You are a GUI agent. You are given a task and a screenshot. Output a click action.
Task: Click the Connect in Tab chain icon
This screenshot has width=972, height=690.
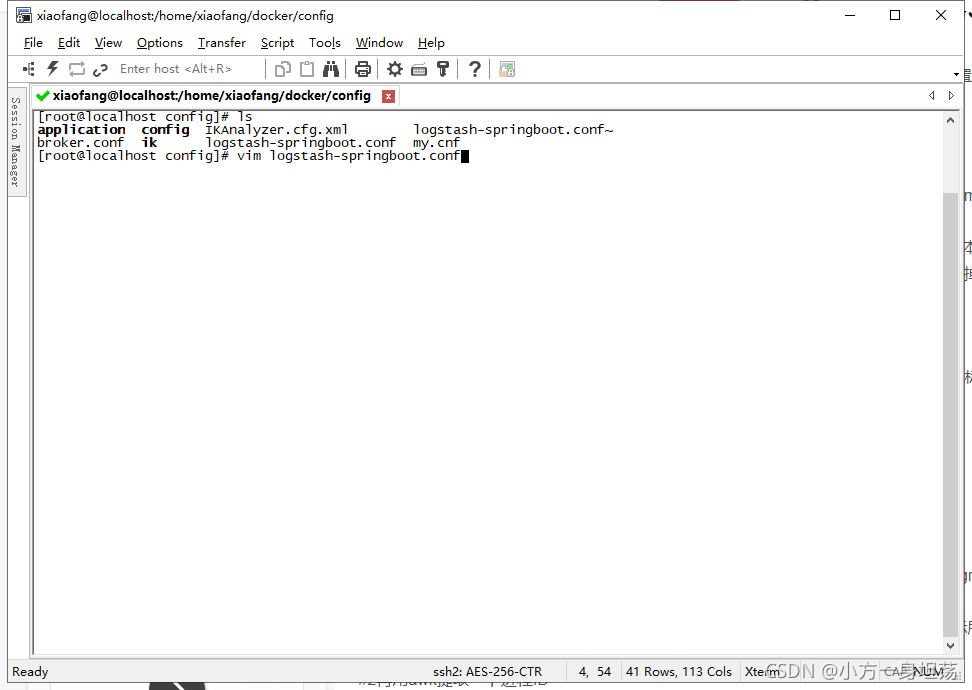(100, 69)
